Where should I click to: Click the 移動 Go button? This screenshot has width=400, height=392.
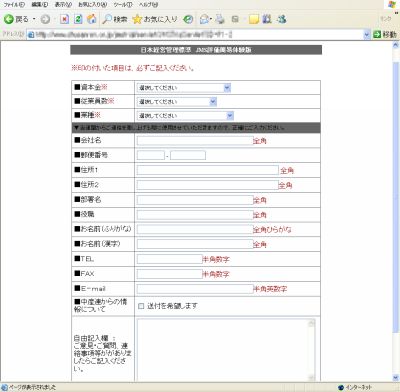pyautogui.click(x=385, y=34)
